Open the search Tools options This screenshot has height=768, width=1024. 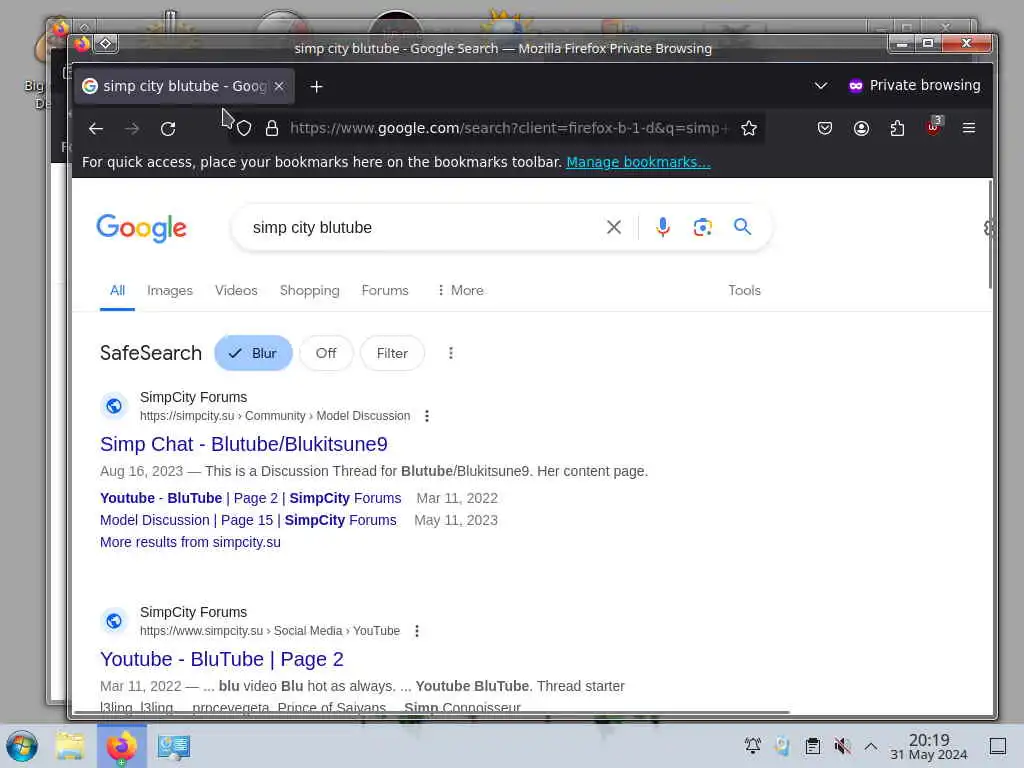point(744,291)
